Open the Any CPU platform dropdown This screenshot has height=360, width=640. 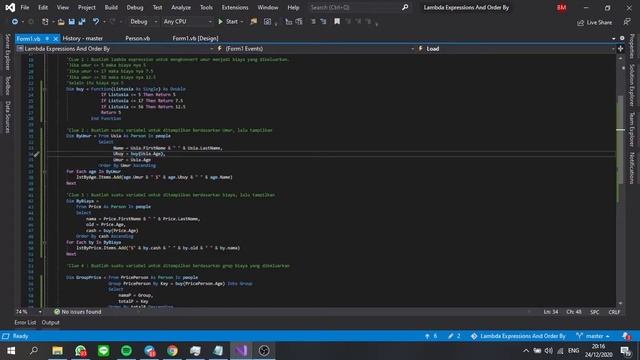187,22
